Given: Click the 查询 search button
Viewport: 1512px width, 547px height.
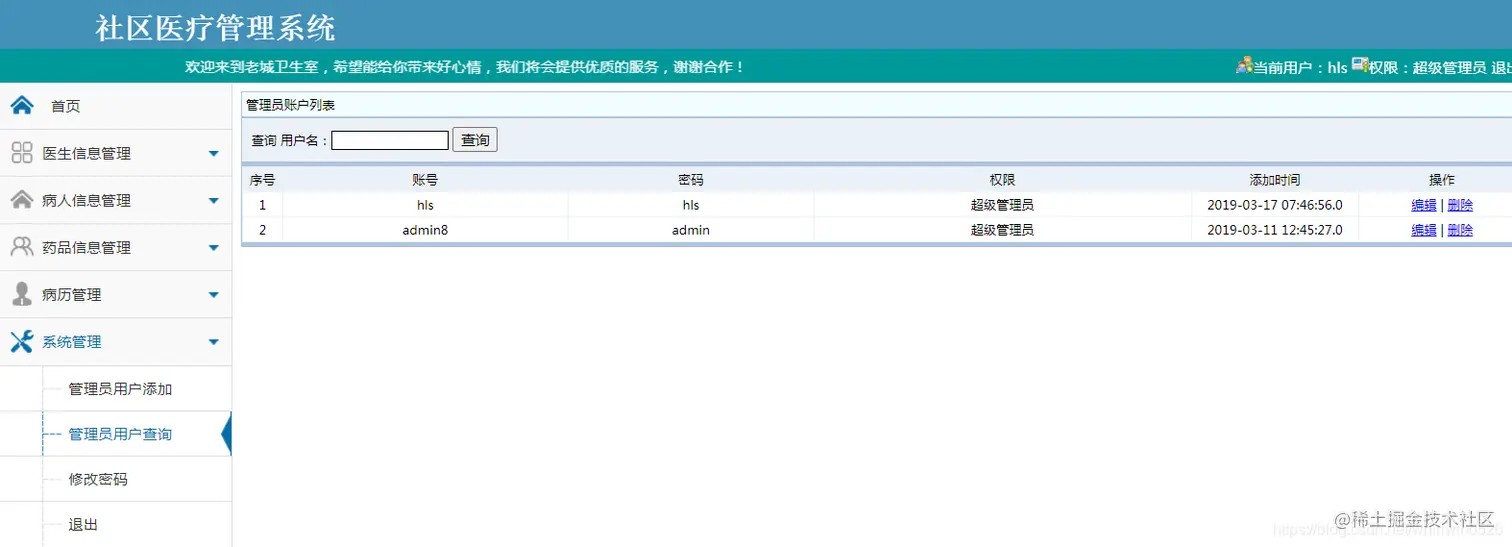Looking at the screenshot, I should 475,140.
